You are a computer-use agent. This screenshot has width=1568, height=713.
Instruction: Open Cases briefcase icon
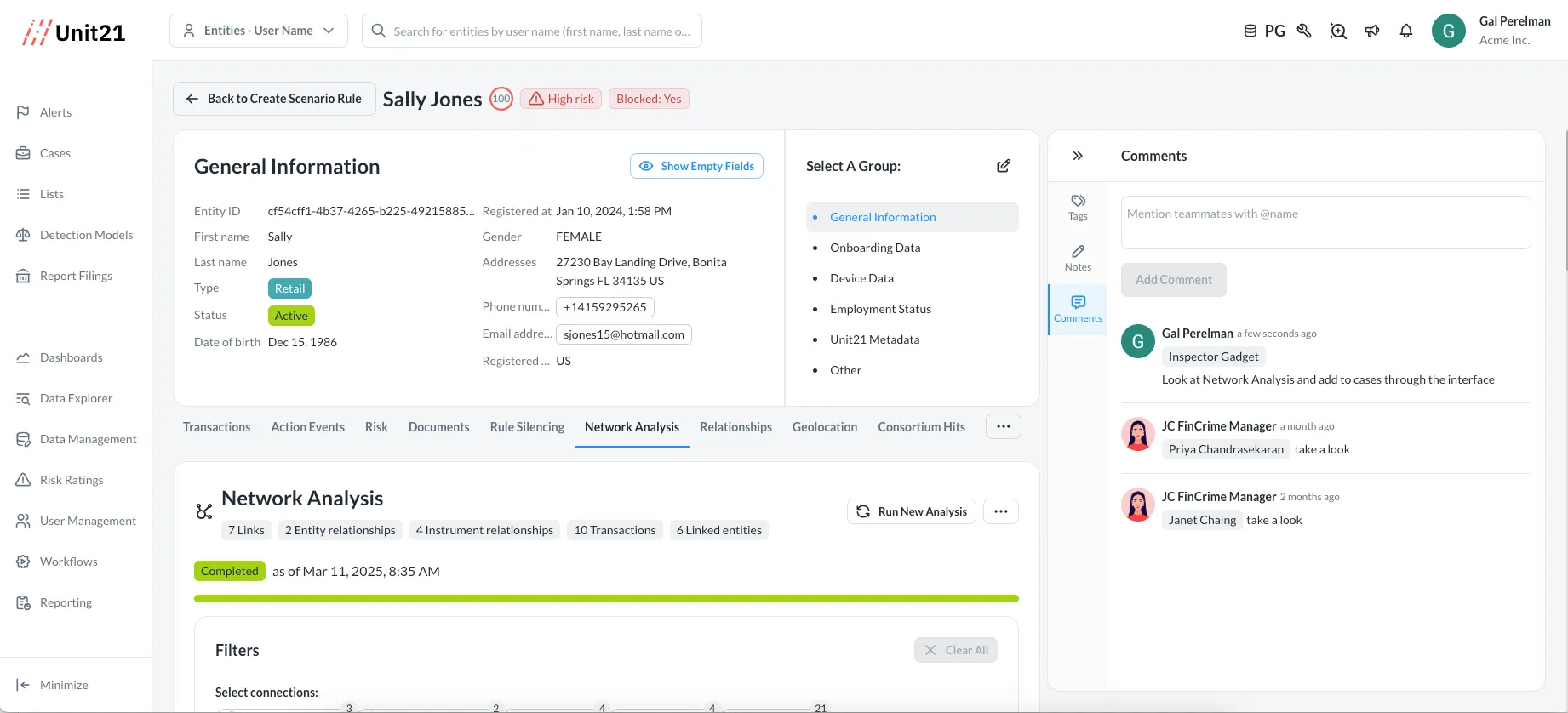pos(23,153)
